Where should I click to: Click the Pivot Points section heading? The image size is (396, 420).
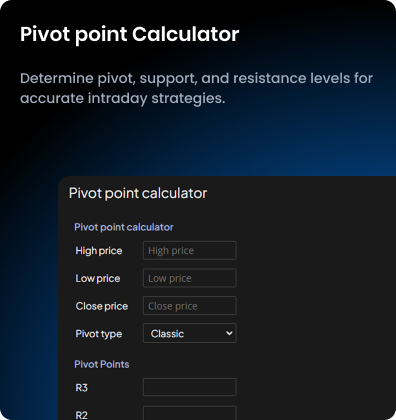102,364
